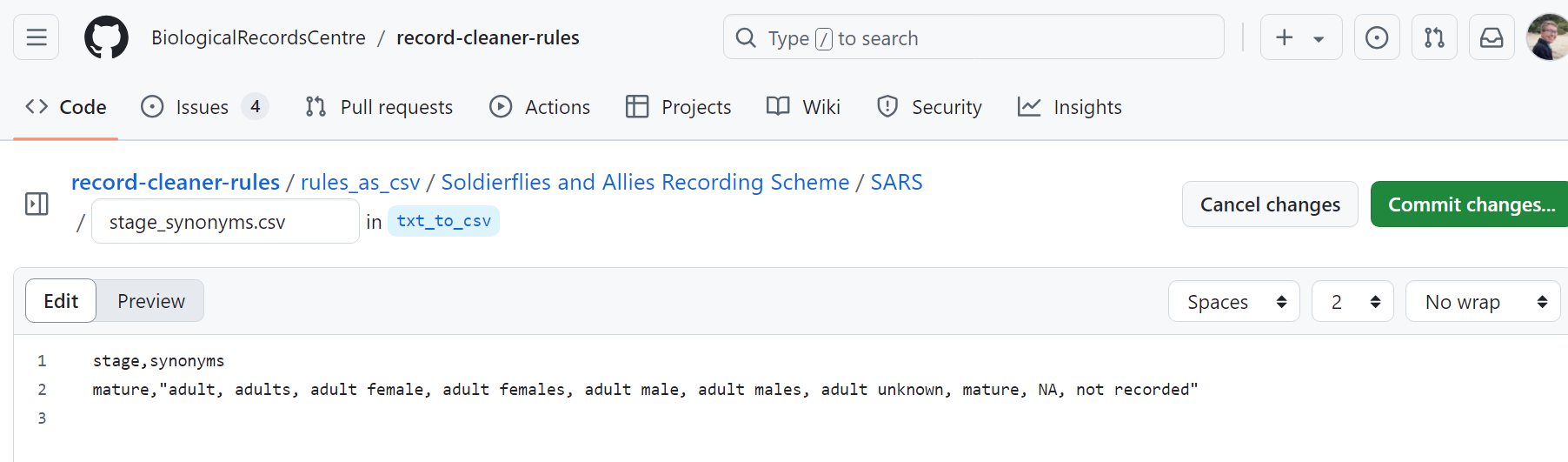Navigate to rules_as_csv breadcrumb folder

point(360,182)
